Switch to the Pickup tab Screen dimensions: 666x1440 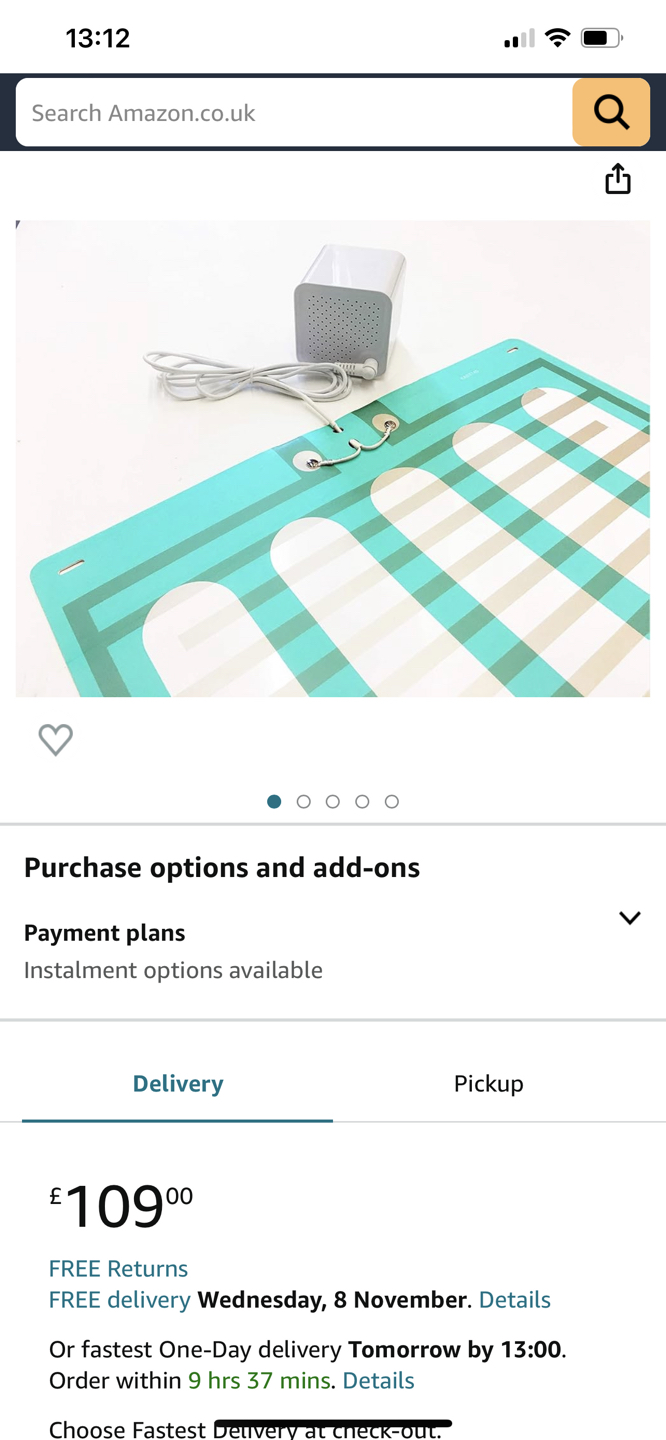[488, 1084]
